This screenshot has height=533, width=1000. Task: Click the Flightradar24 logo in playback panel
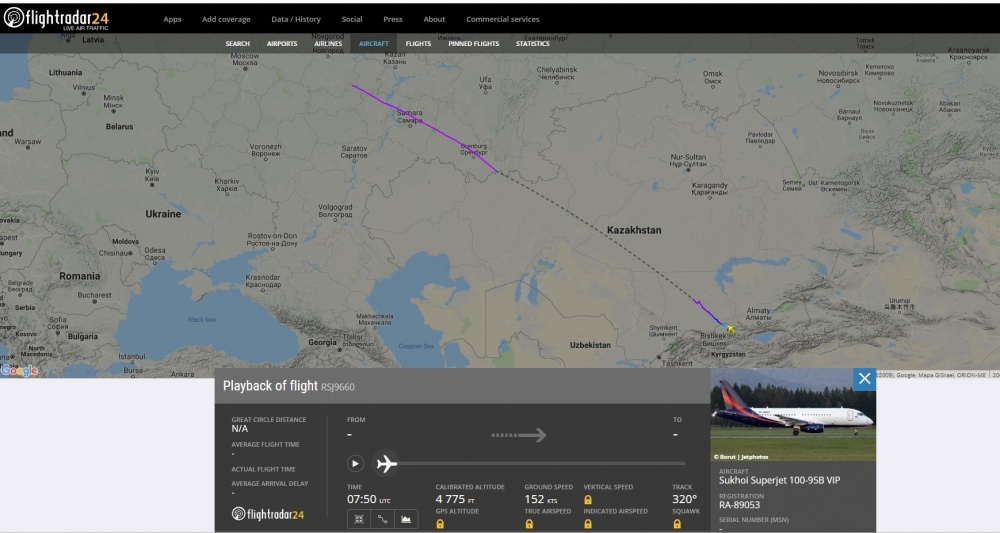pos(267,514)
